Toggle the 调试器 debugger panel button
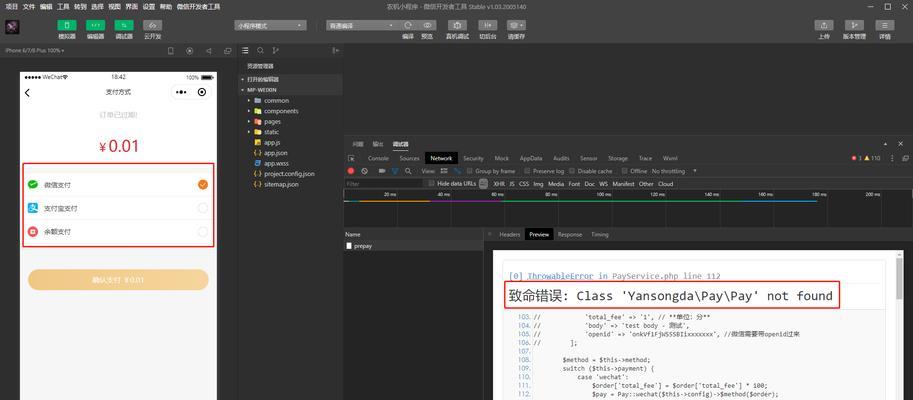This screenshot has height=400, width=913. click(123, 26)
